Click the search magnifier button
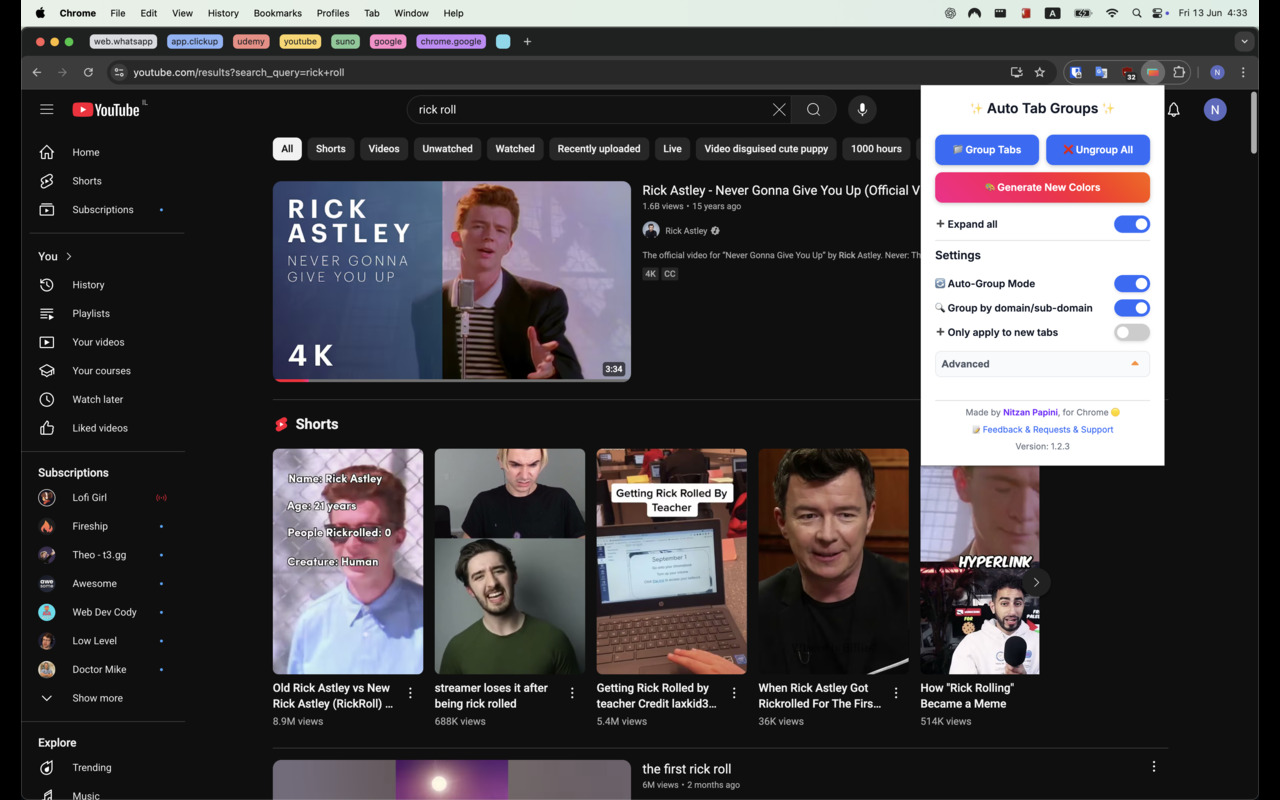The width and height of the screenshot is (1280, 800). (814, 110)
